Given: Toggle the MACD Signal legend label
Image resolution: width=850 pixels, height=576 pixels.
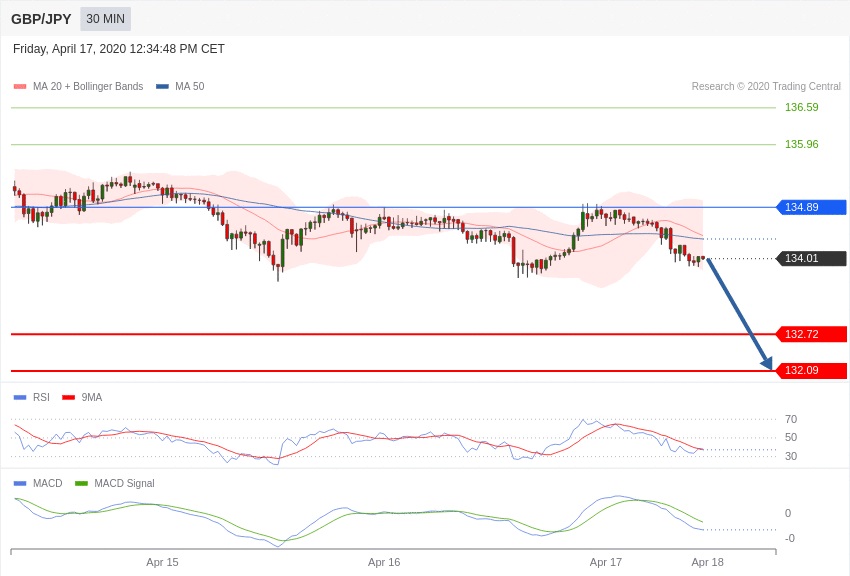Looking at the screenshot, I should (x=124, y=483).
